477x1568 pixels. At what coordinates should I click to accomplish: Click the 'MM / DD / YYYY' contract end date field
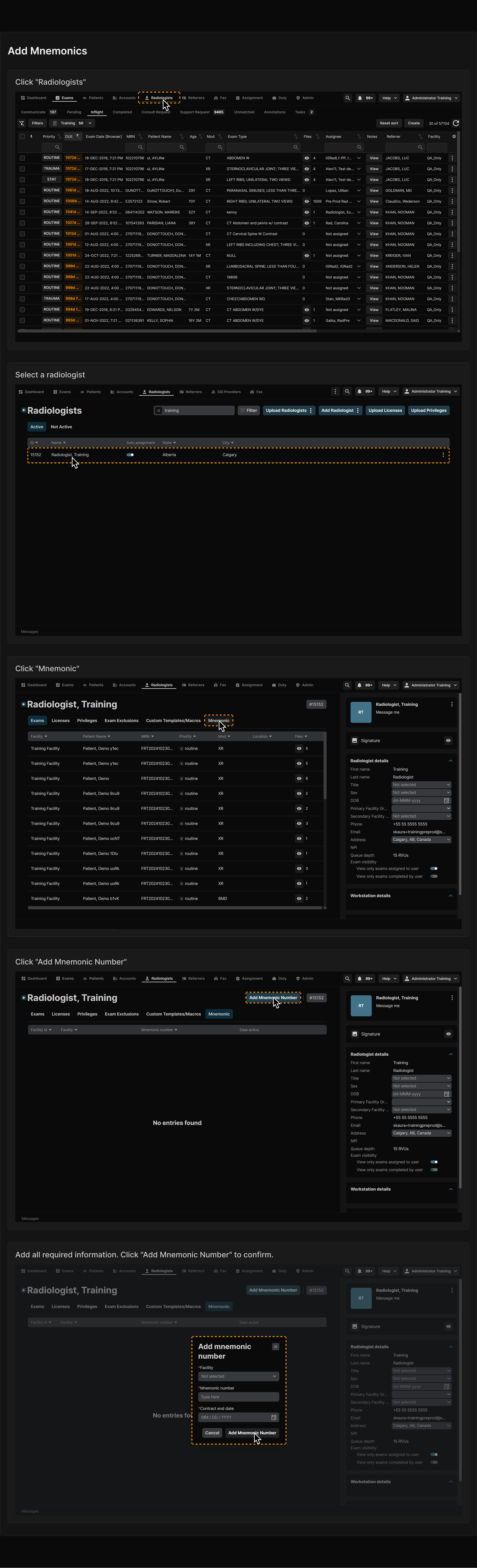point(238,1418)
